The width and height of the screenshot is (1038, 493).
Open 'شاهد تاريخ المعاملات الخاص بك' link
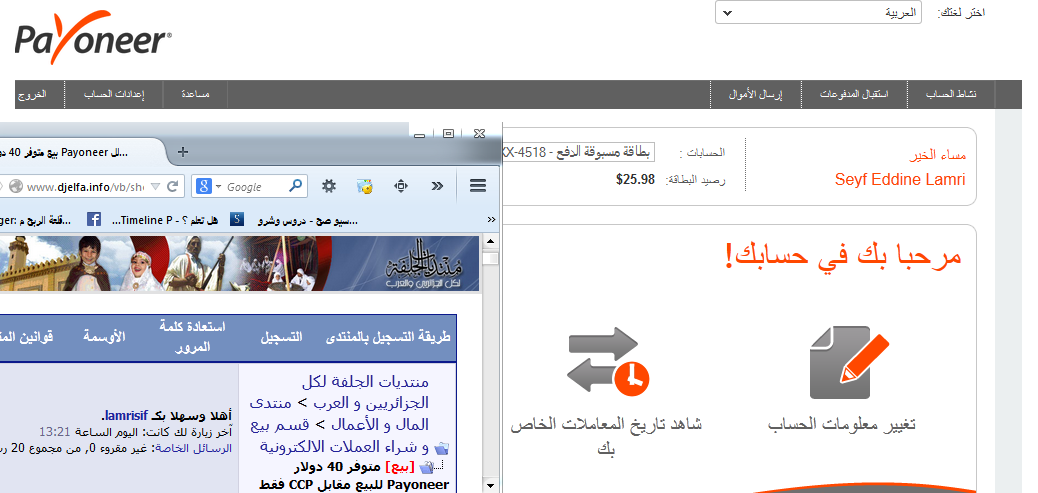606,437
